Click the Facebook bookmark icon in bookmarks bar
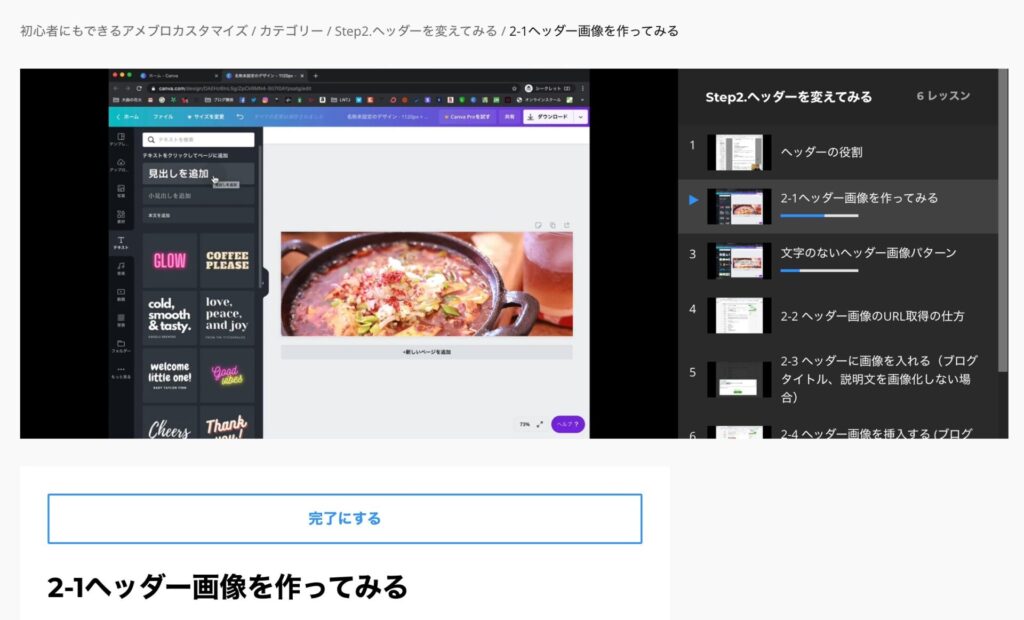 pos(242,100)
